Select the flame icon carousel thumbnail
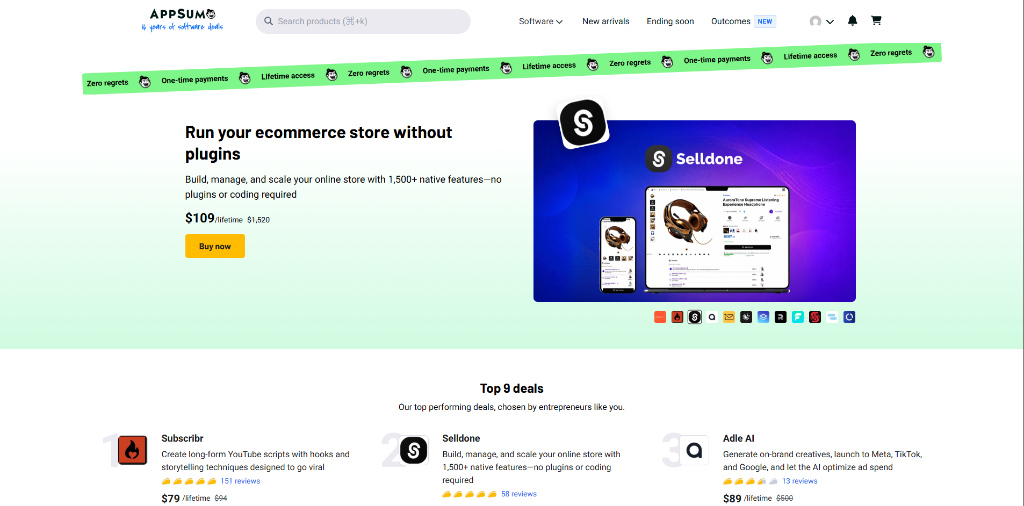 [677, 317]
